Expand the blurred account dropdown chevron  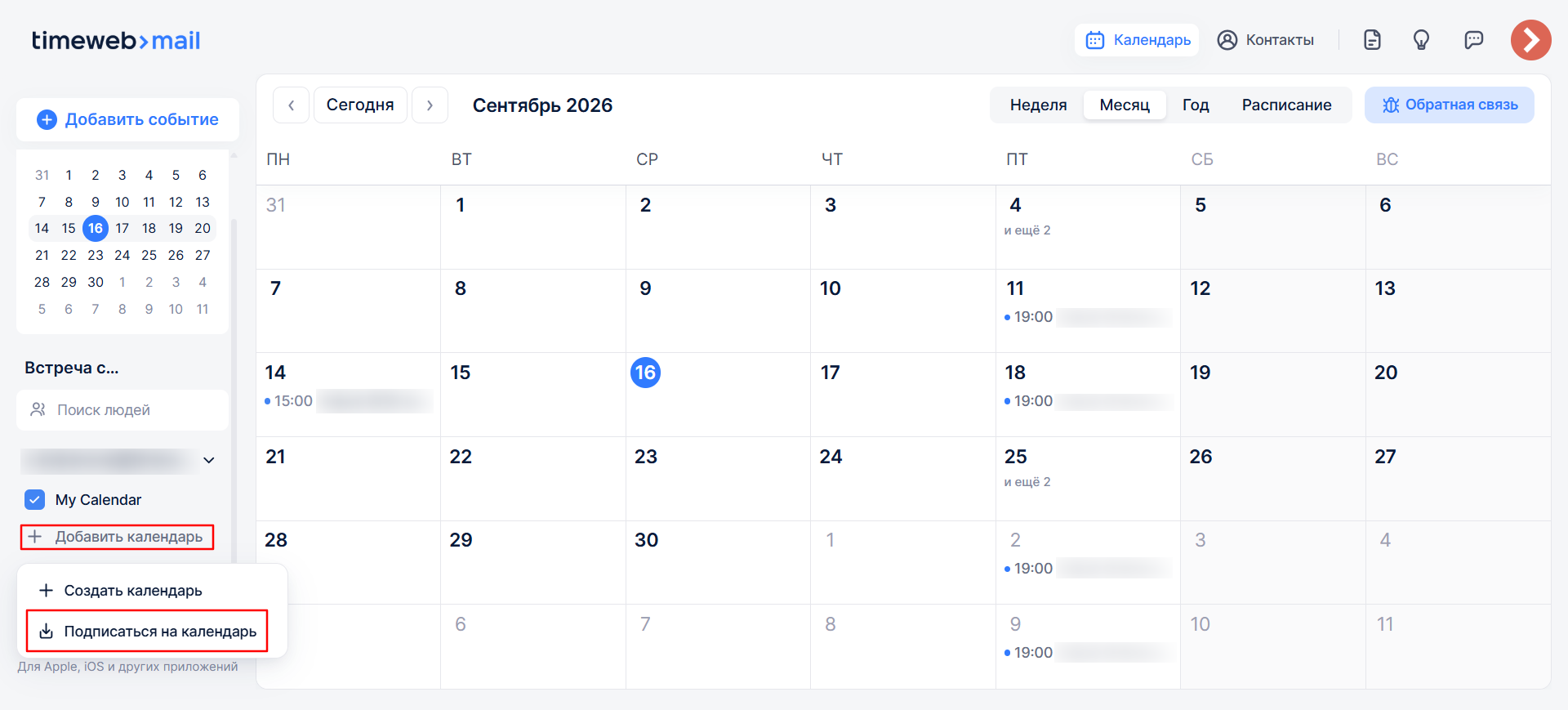tap(209, 460)
